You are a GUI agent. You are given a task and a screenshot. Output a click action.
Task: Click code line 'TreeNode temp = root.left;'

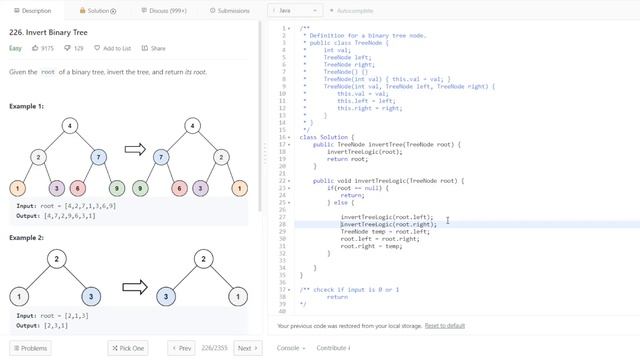385,232
